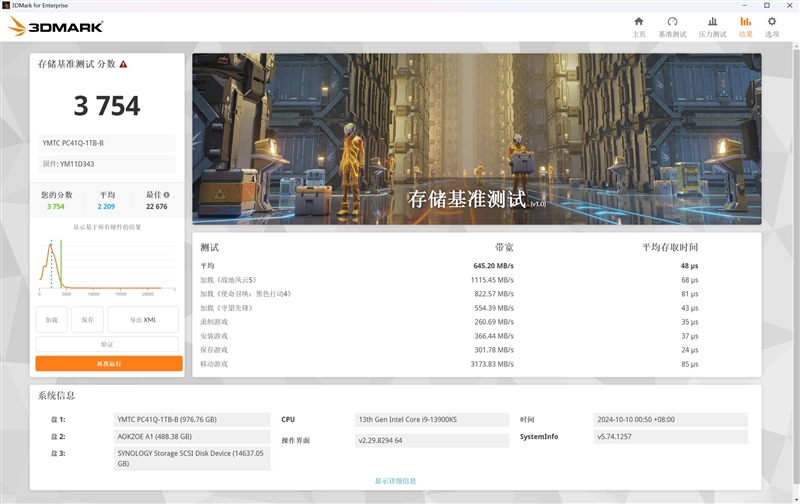Click the firmware YM11D343 field
Screen dimensions: 800x504
click(107, 164)
